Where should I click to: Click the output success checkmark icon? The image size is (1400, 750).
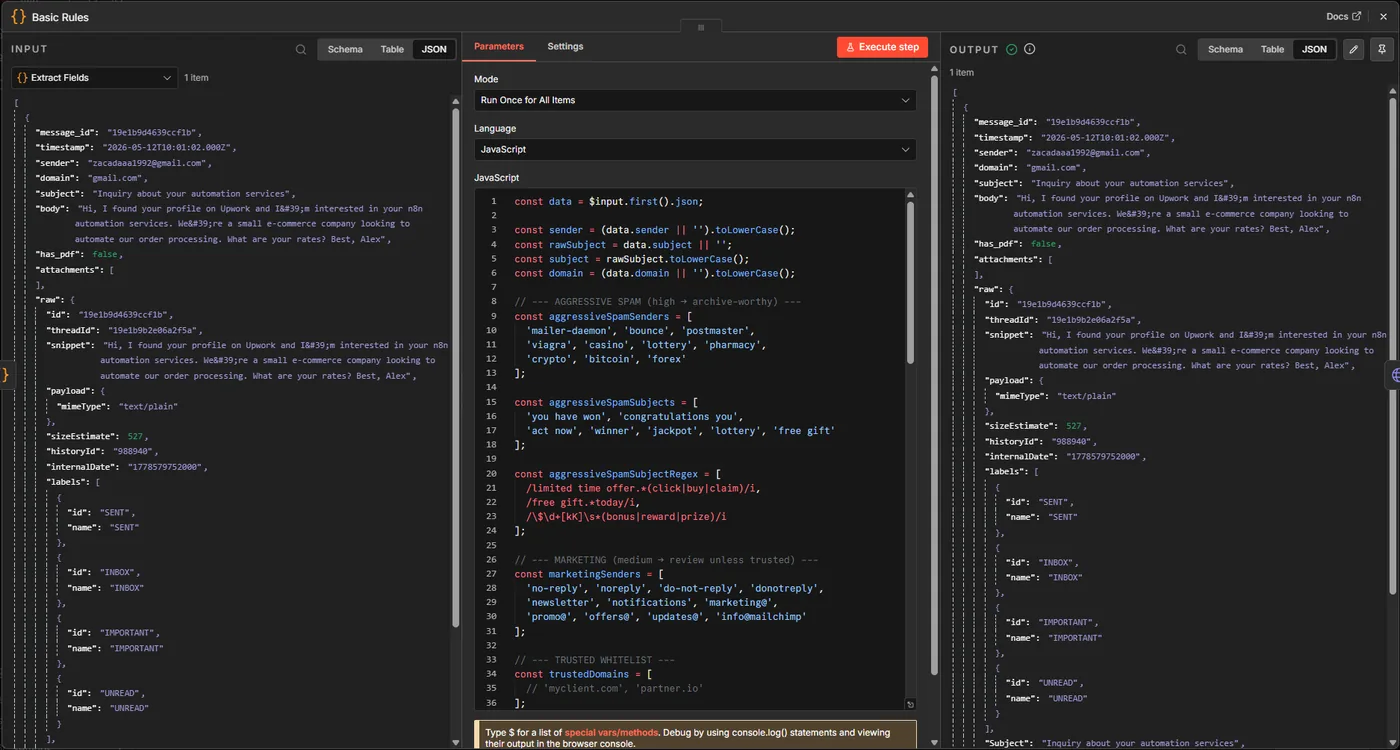click(x=1012, y=49)
